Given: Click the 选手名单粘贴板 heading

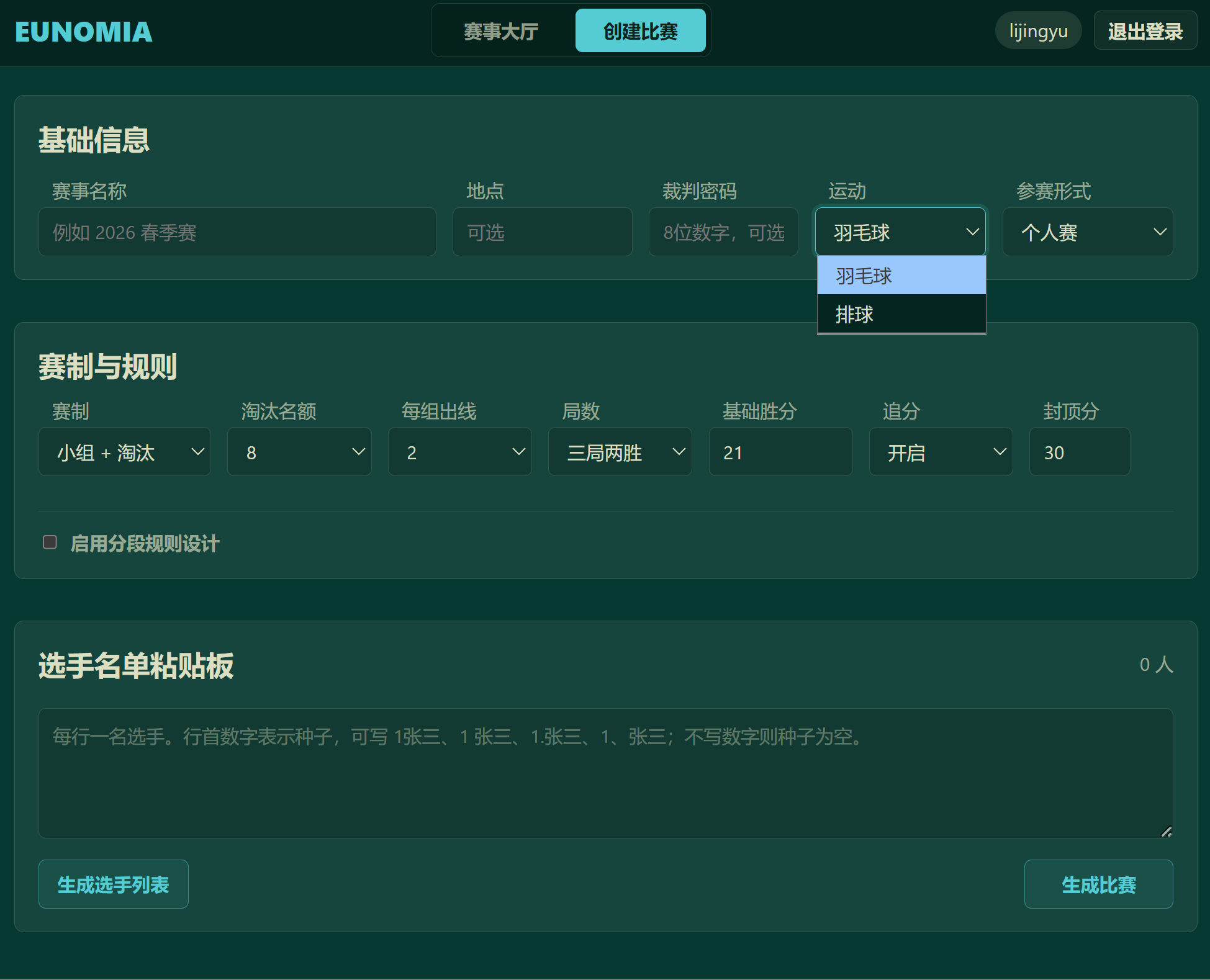Looking at the screenshot, I should (x=136, y=666).
